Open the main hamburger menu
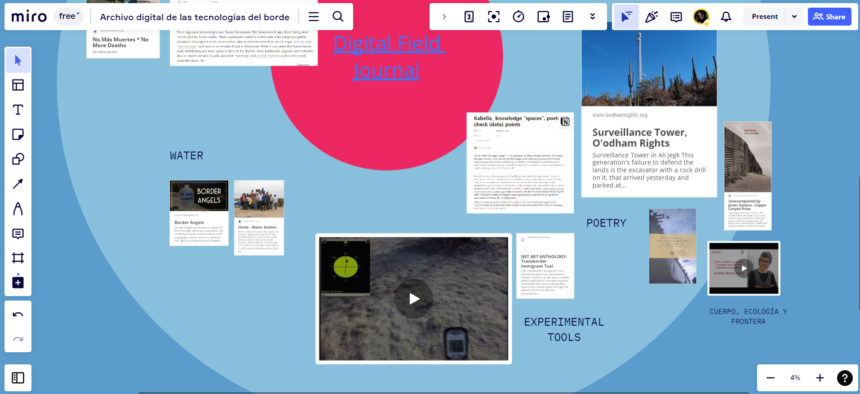Screen dimensions: 860x394 click(314, 16)
